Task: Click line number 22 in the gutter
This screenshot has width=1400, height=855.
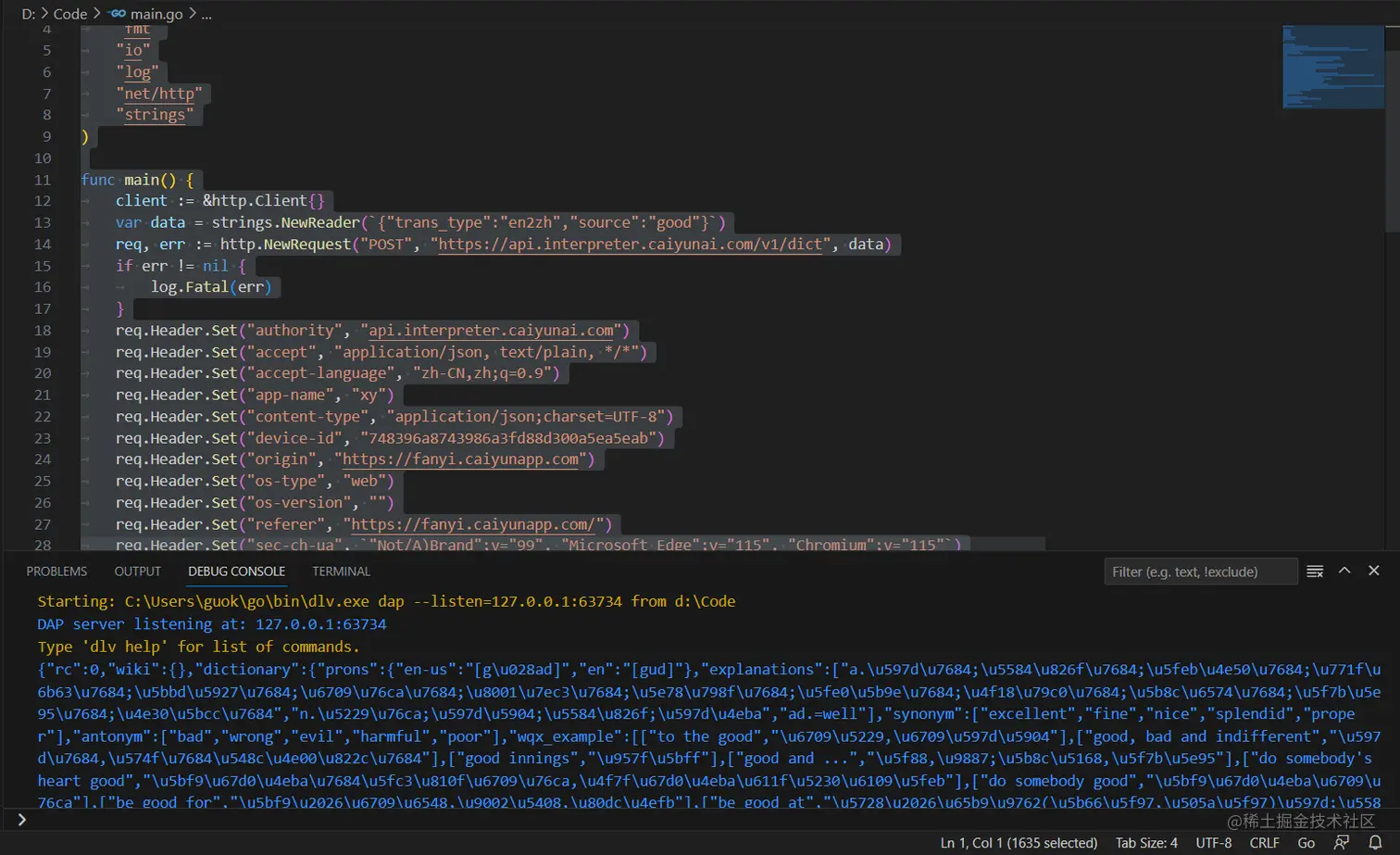Action: click(x=43, y=417)
